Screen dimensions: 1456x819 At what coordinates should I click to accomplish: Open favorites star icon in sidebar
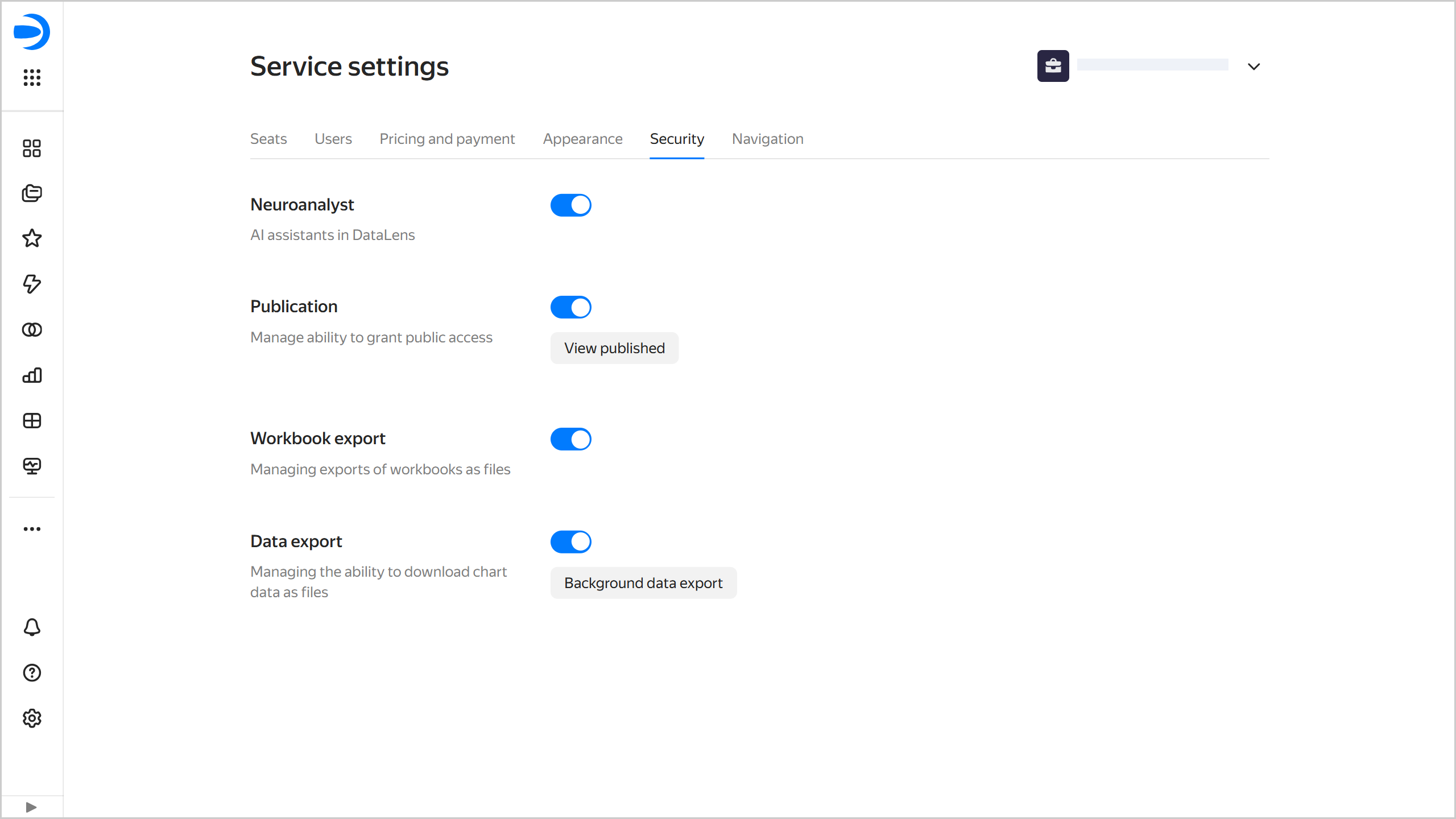coord(32,238)
